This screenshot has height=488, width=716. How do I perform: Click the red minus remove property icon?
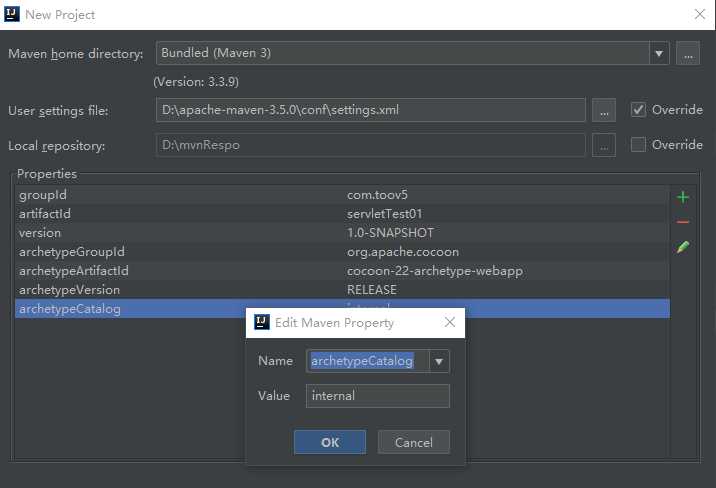(x=683, y=222)
